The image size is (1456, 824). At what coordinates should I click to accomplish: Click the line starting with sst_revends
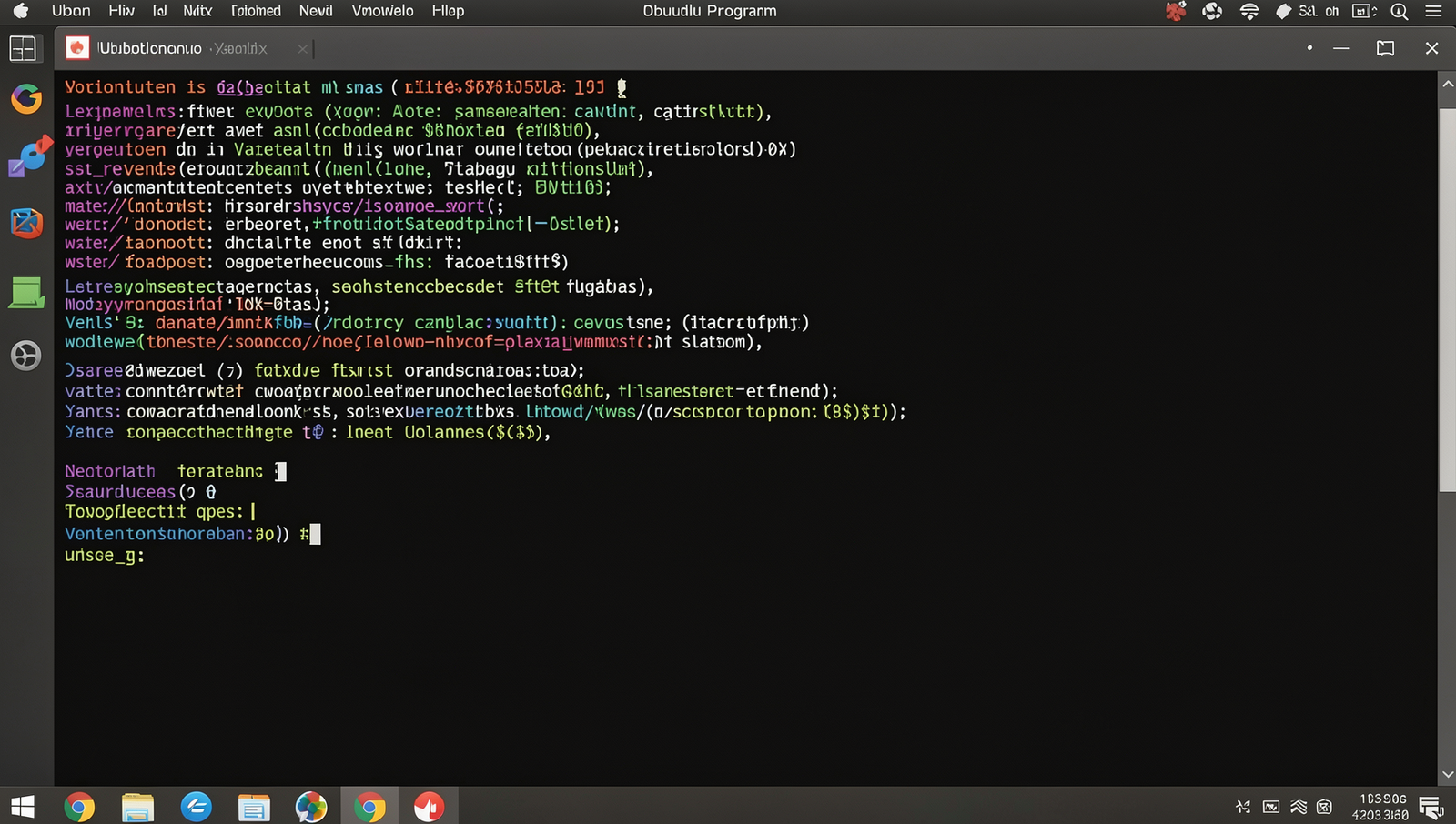point(359,168)
